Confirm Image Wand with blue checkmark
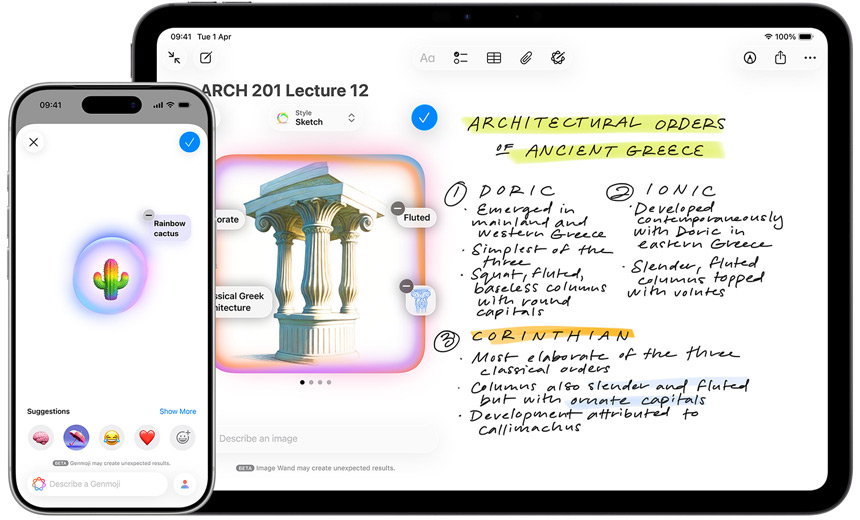Screen dimensions: 860x520 click(x=424, y=117)
